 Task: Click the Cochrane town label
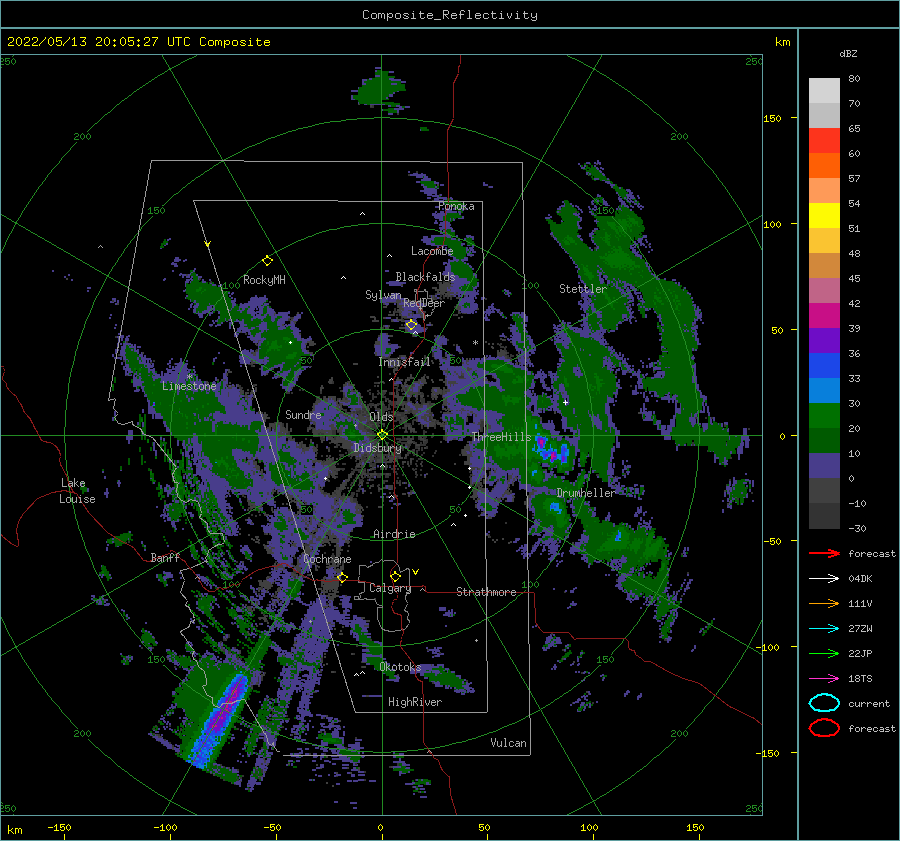(x=327, y=559)
